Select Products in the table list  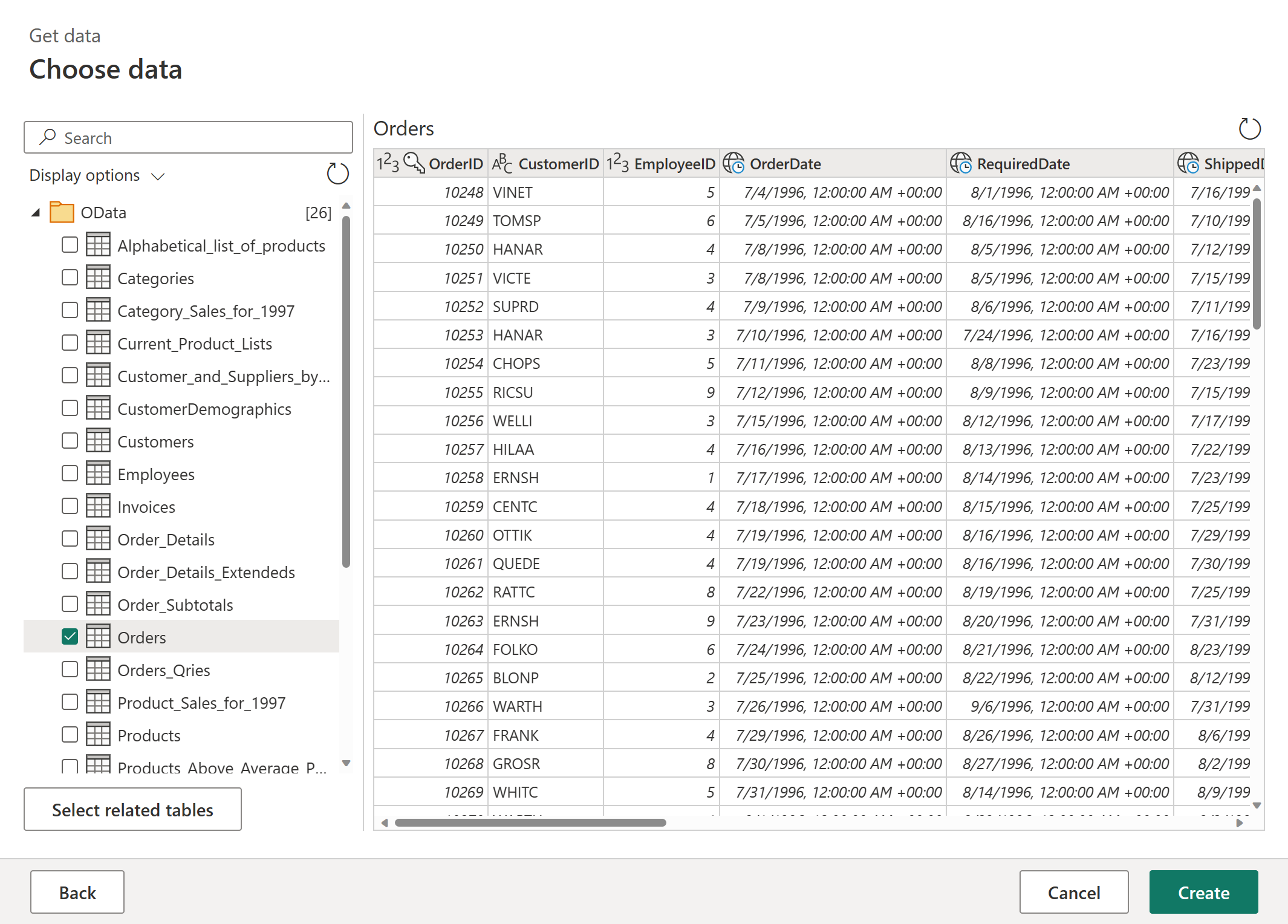(x=149, y=735)
